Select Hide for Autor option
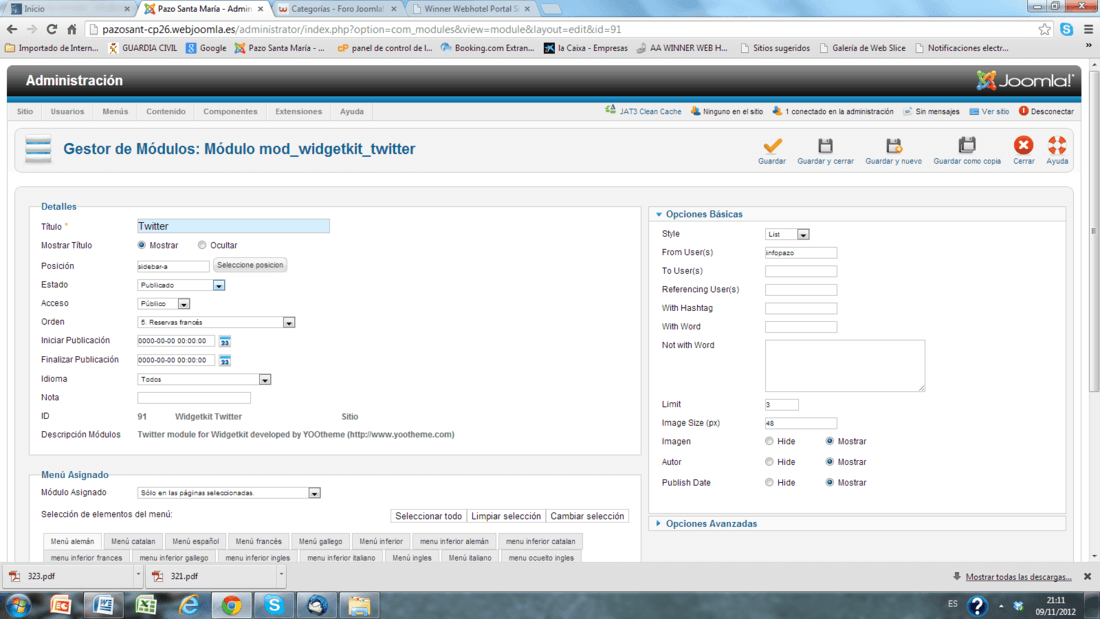 tap(770, 462)
